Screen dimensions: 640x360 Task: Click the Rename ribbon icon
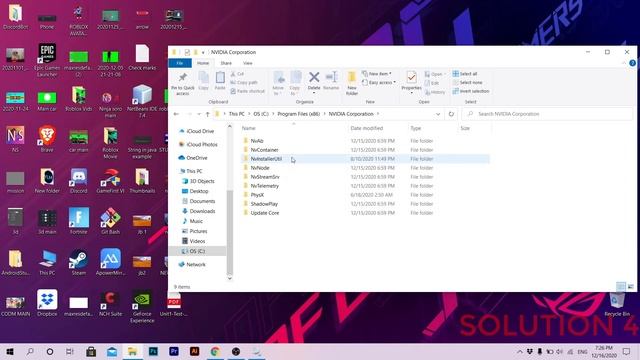pos(331,80)
